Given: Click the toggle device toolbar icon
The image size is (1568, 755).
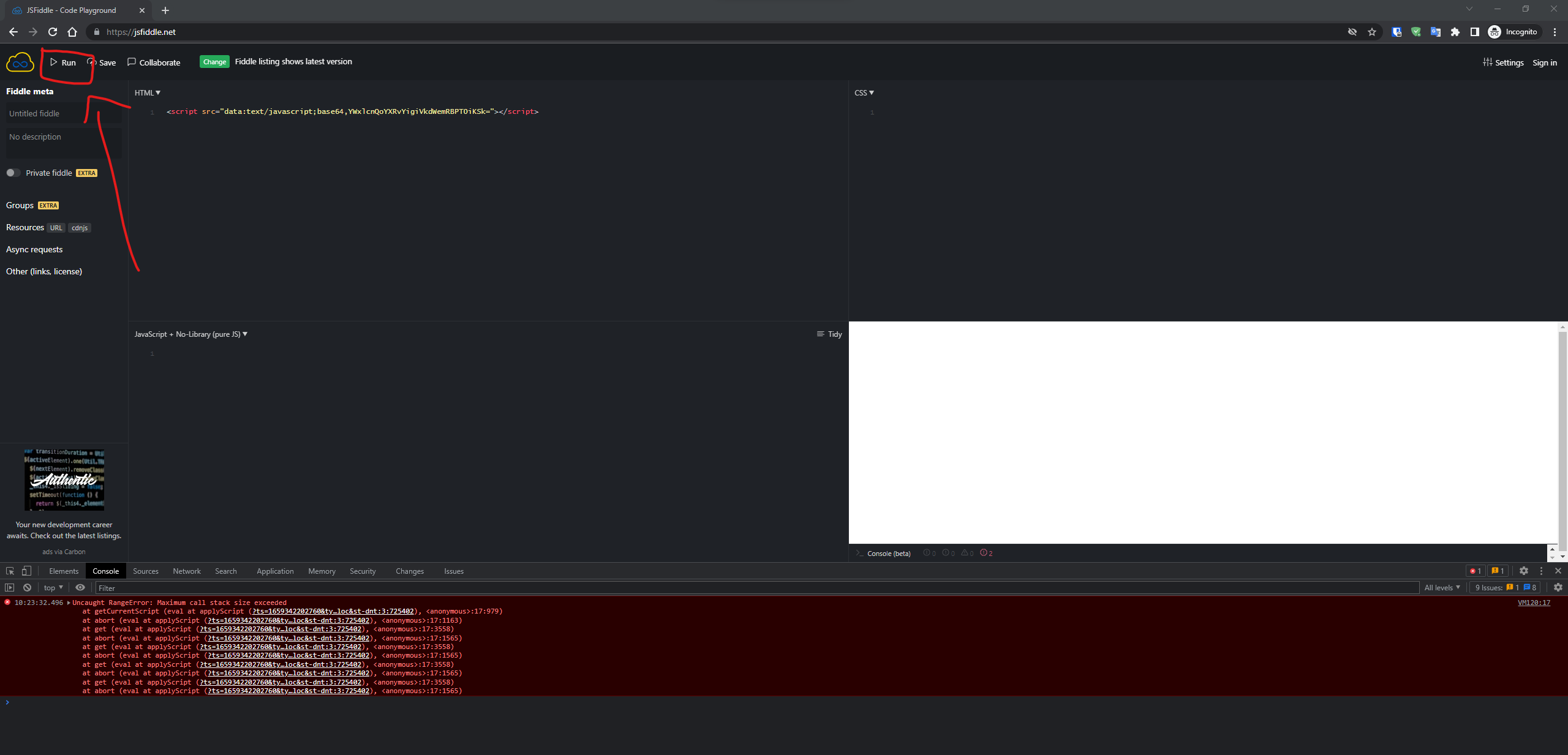Looking at the screenshot, I should pos(26,571).
